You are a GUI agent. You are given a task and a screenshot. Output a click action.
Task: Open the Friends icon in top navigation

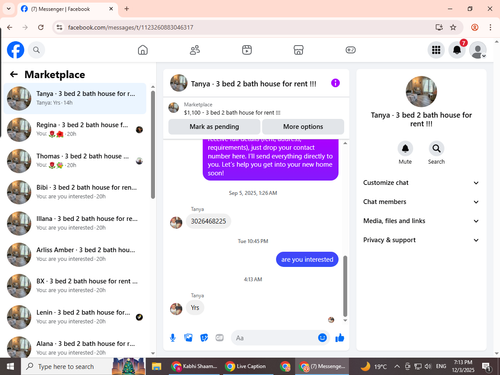195,50
